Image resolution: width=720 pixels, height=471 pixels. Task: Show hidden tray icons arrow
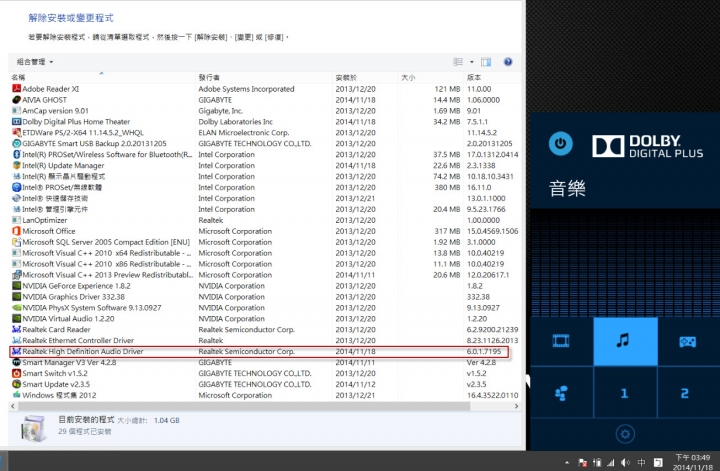[567, 463]
